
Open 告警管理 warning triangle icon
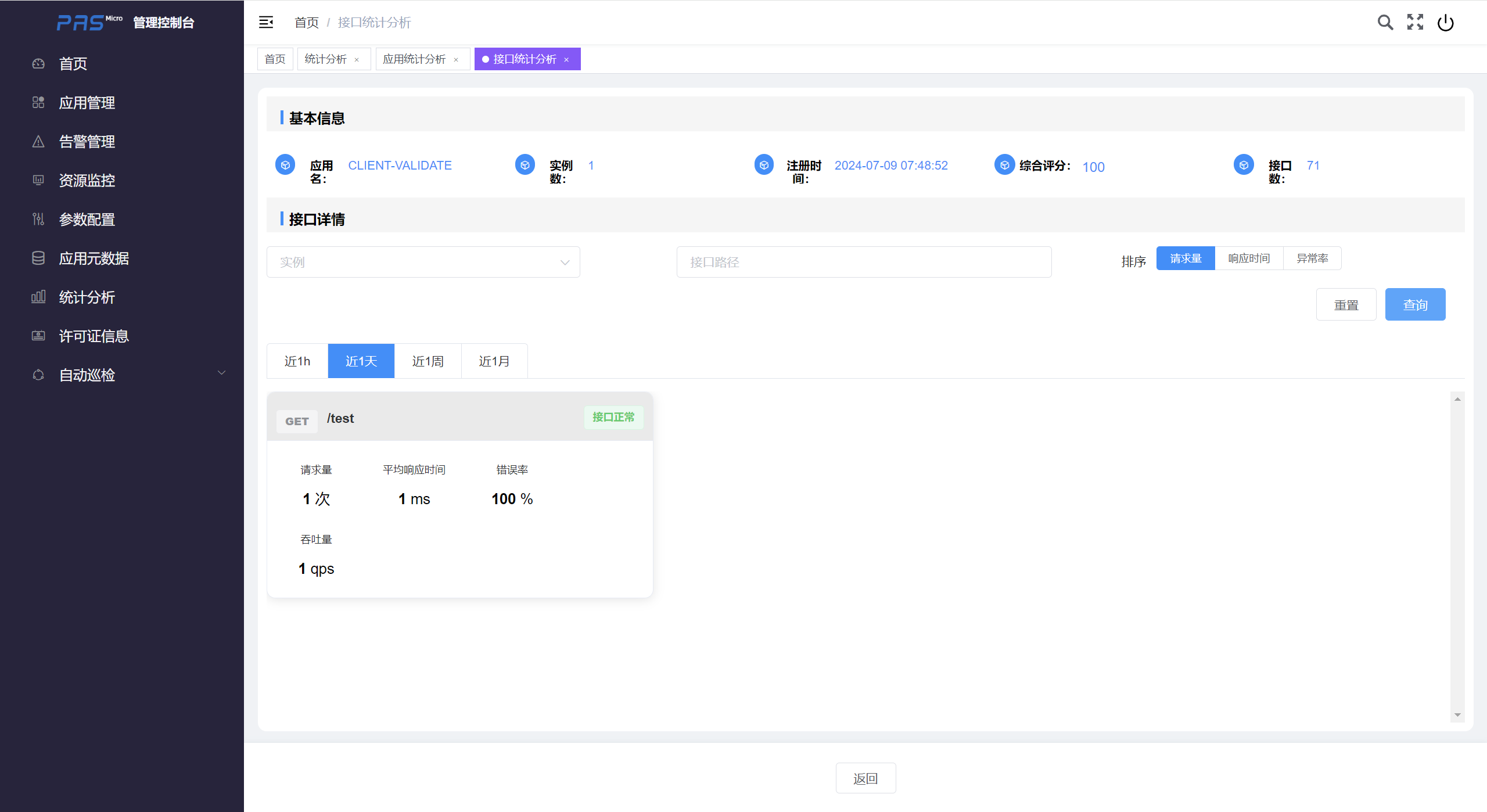[x=38, y=142]
